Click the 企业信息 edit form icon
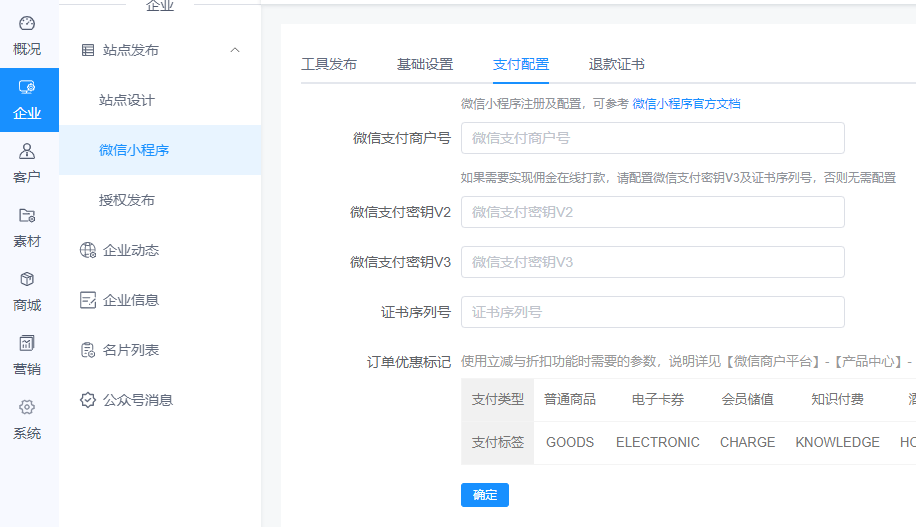Viewport: 916px width, 527px height. [x=88, y=300]
